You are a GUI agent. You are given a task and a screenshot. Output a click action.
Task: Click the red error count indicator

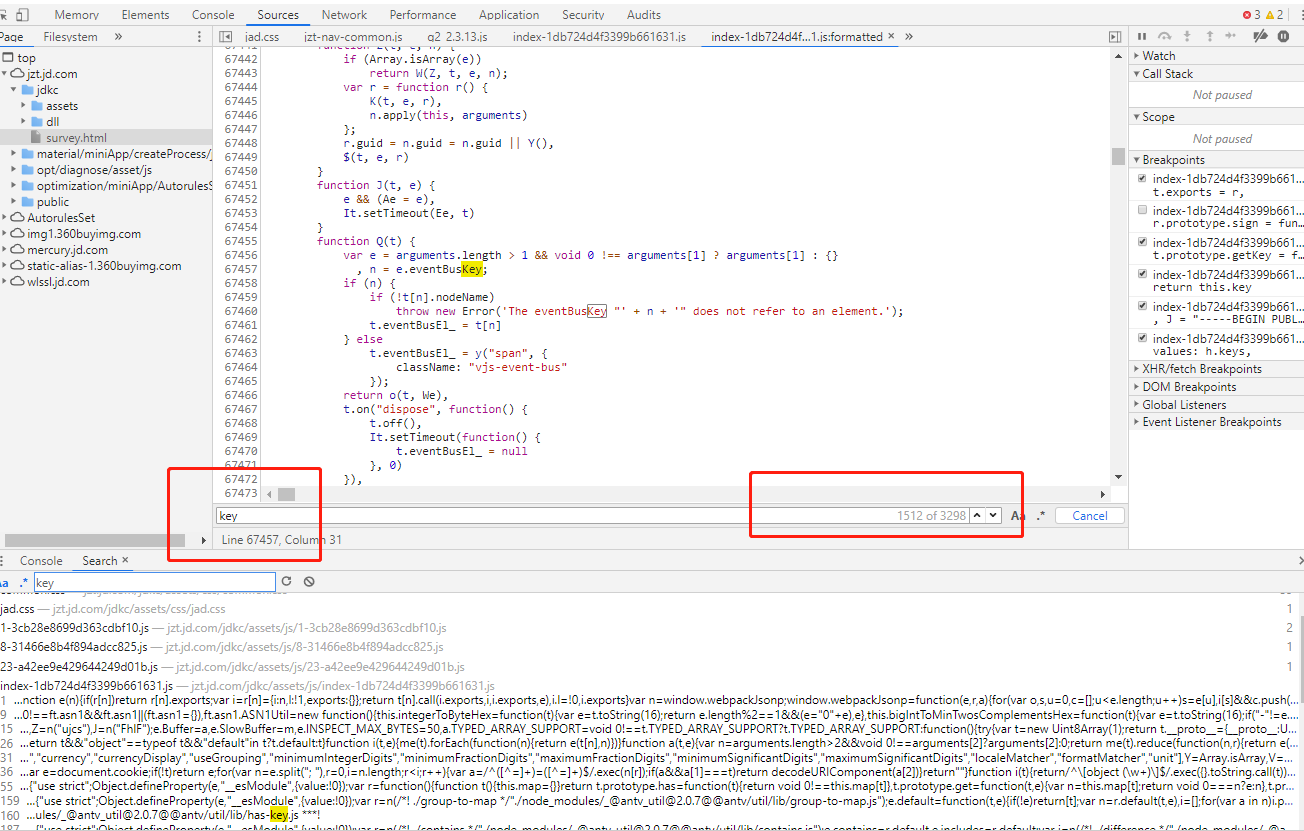1251,15
